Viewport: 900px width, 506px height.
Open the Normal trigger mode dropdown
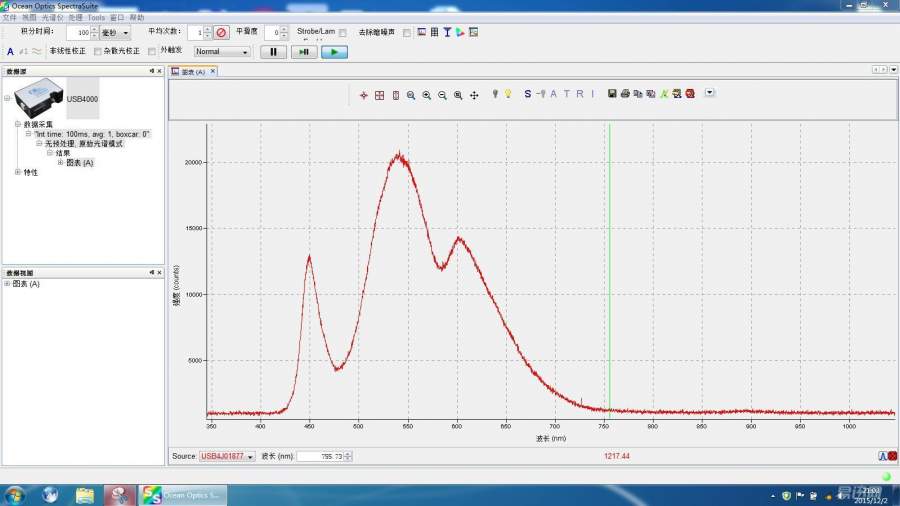pyautogui.click(x=222, y=51)
